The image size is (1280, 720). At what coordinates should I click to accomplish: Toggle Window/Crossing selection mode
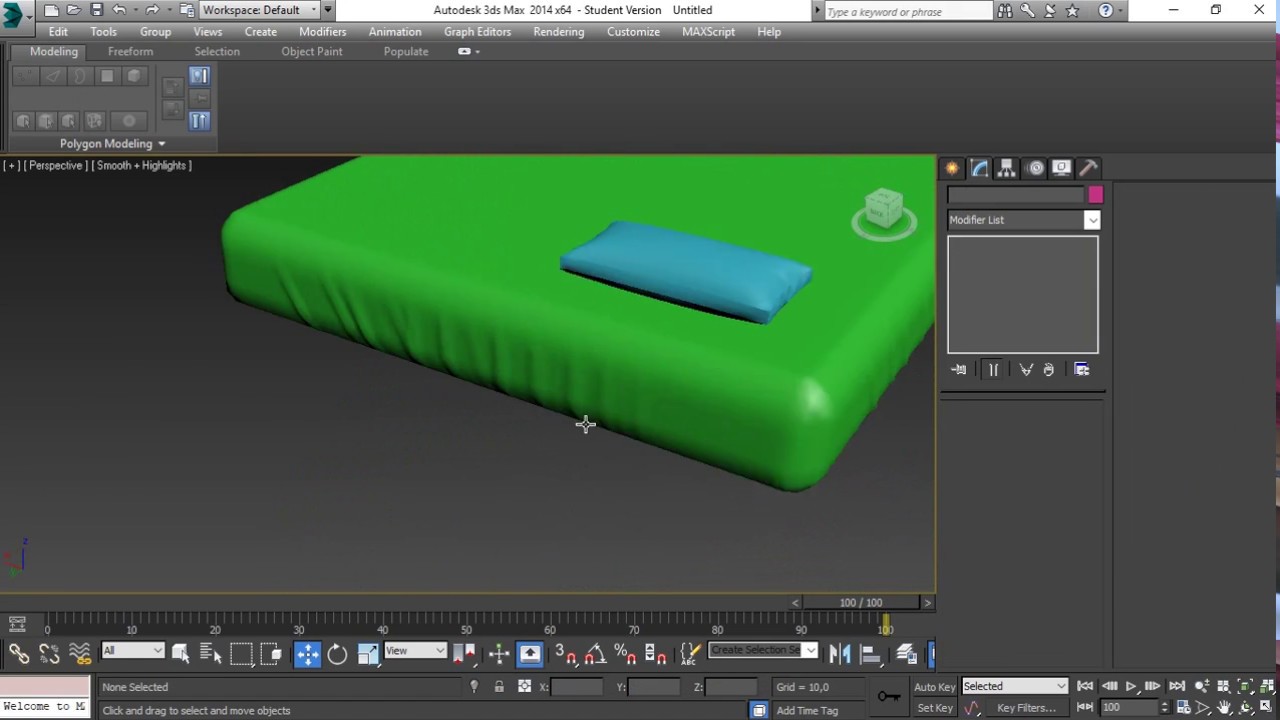point(271,654)
